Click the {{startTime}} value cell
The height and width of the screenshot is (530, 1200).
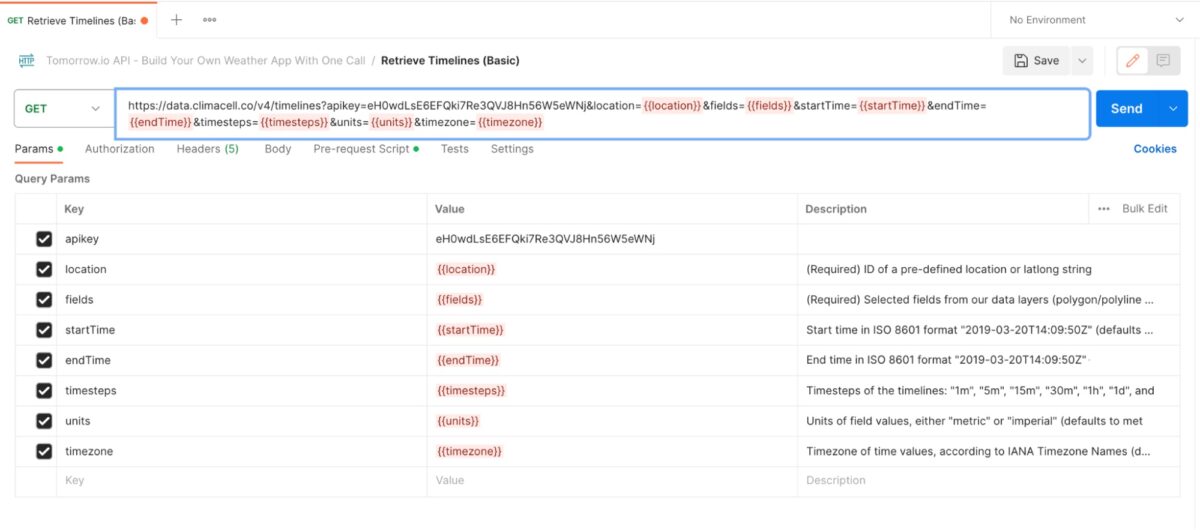point(613,330)
